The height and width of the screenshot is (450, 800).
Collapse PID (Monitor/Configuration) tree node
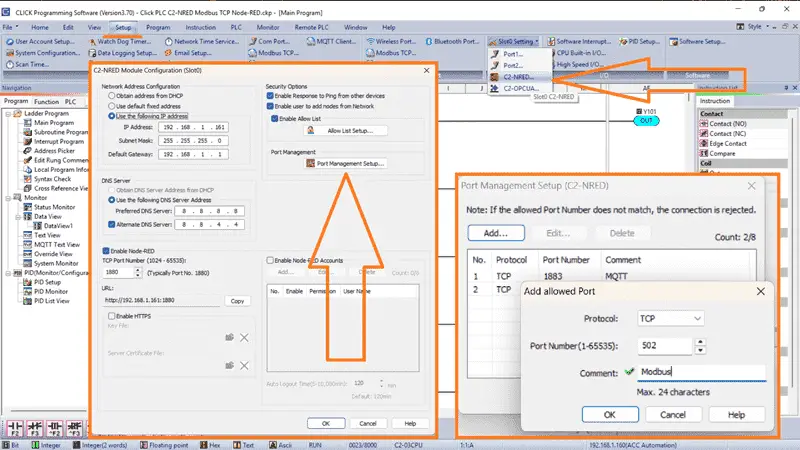pyautogui.click(x=8, y=273)
